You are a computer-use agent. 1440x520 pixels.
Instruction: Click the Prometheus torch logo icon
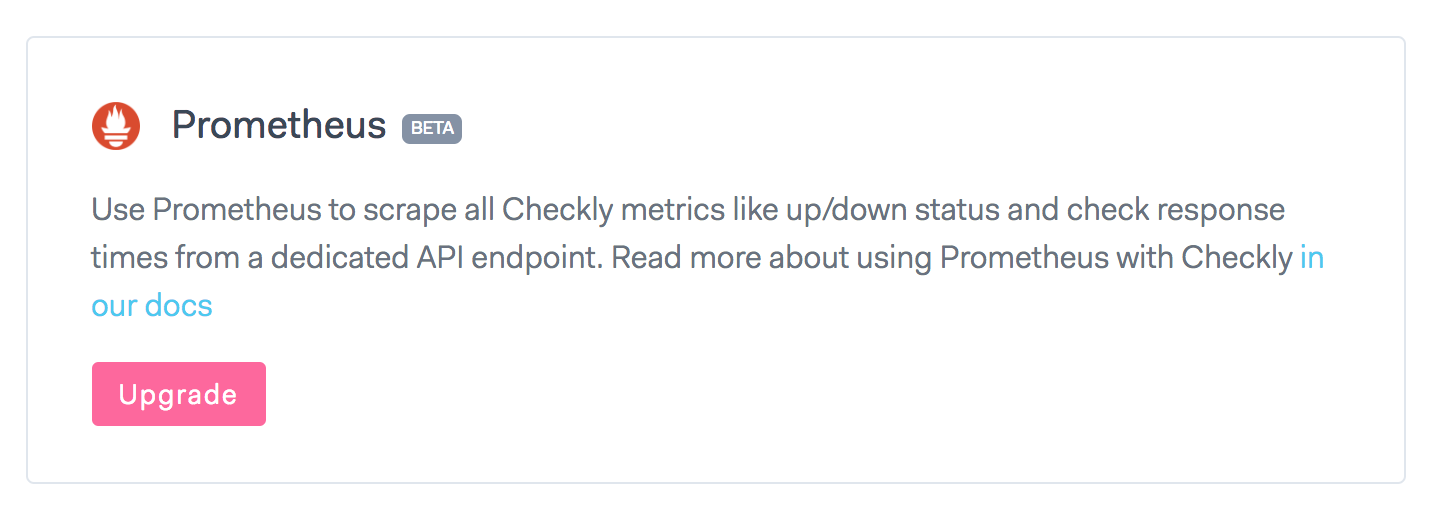116,127
